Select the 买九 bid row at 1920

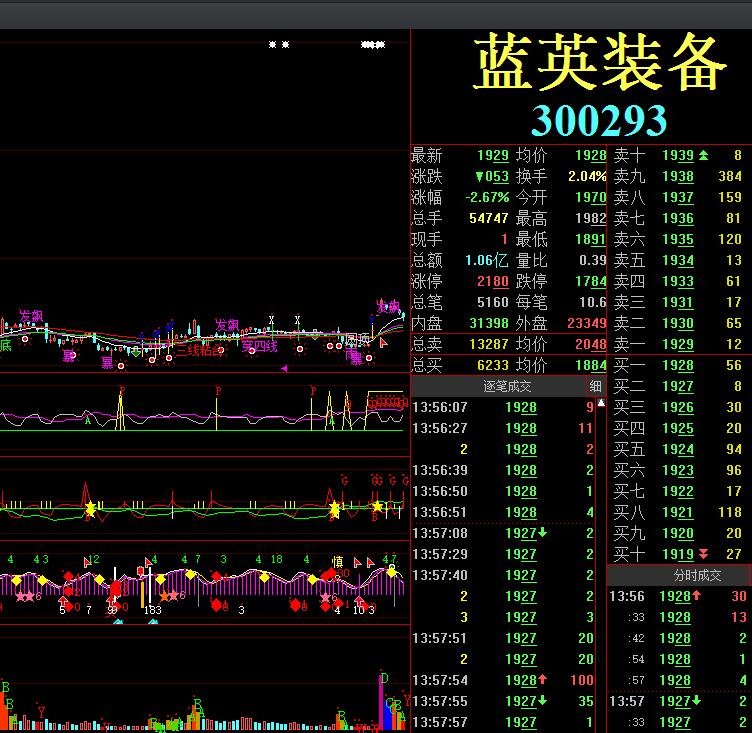click(679, 533)
